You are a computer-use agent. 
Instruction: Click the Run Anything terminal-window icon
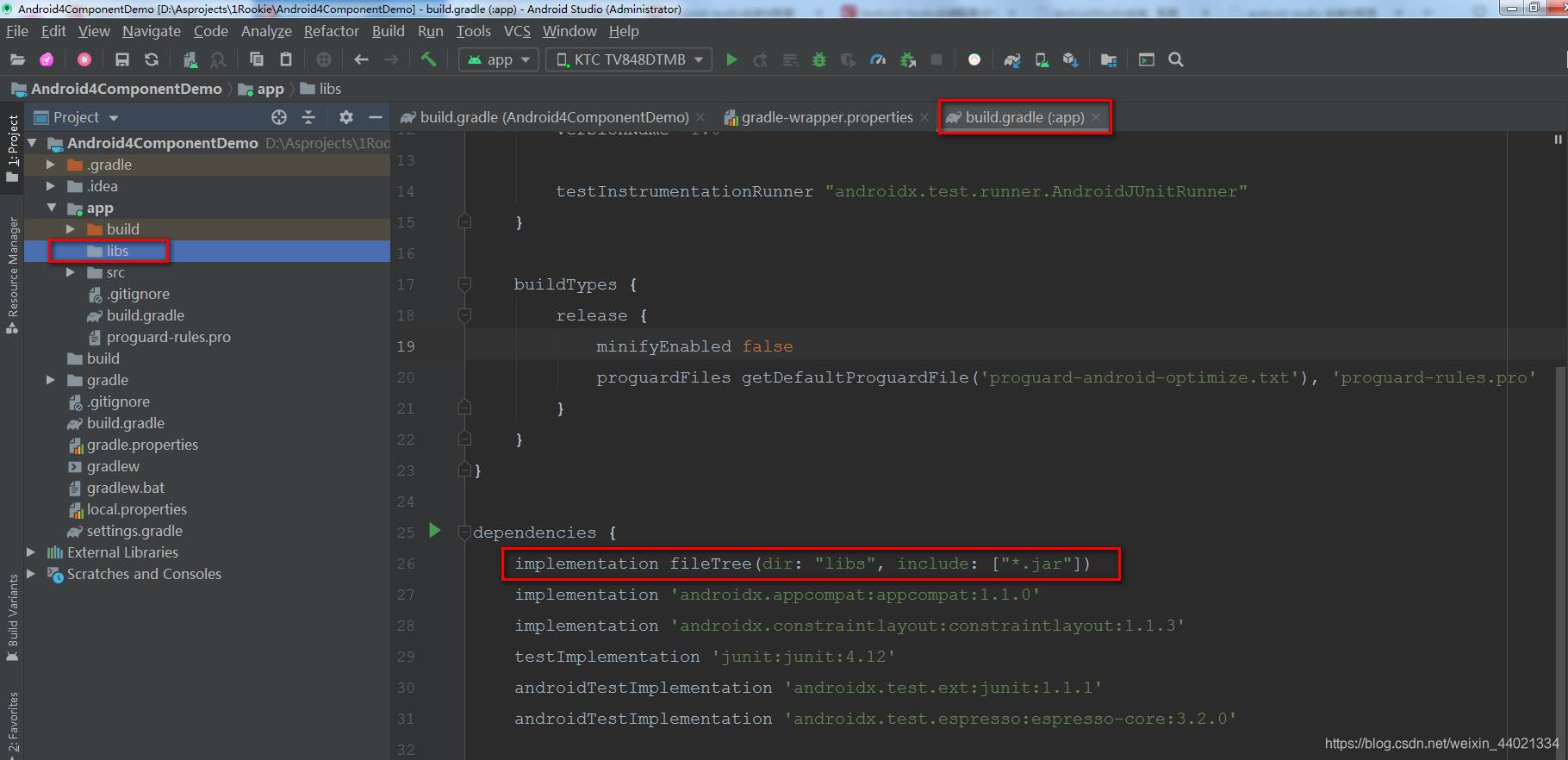pos(1146,59)
